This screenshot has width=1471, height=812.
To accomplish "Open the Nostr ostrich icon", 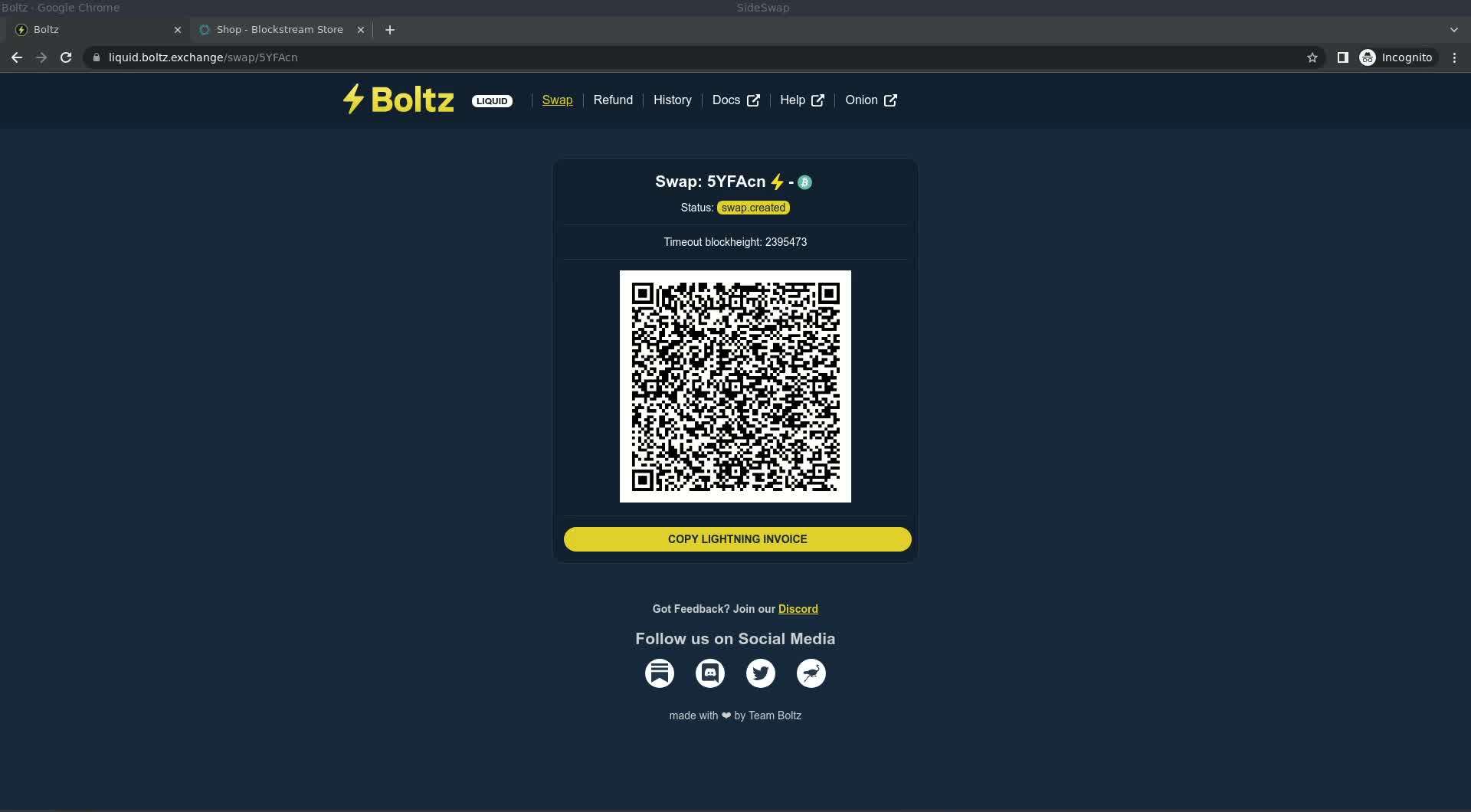I will coord(811,673).
